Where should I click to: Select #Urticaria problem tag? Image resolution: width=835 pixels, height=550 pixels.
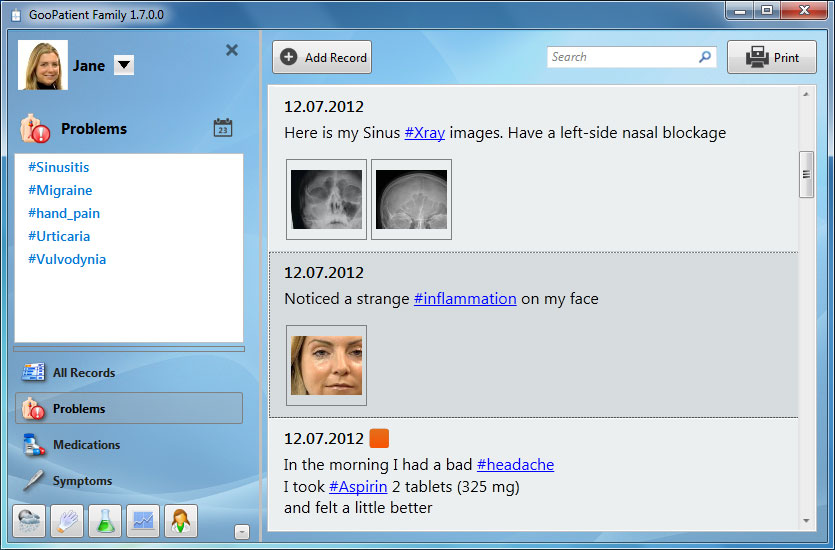pos(59,236)
